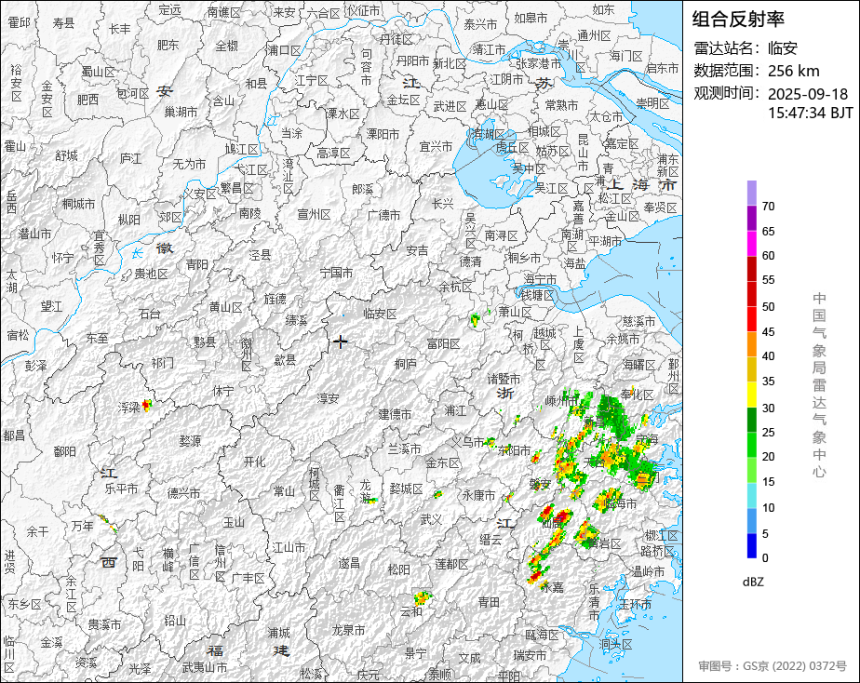Click the map approval number 审图号 text
Image resolution: width=860 pixels, height=683 pixels.
[x=772, y=666]
